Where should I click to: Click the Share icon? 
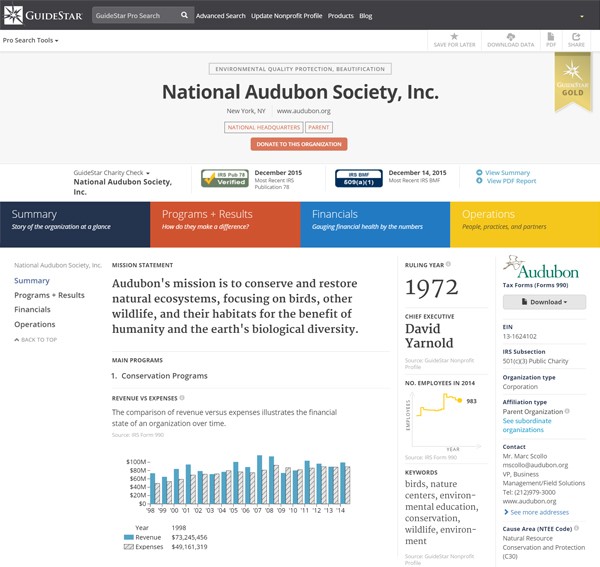[x=576, y=36]
